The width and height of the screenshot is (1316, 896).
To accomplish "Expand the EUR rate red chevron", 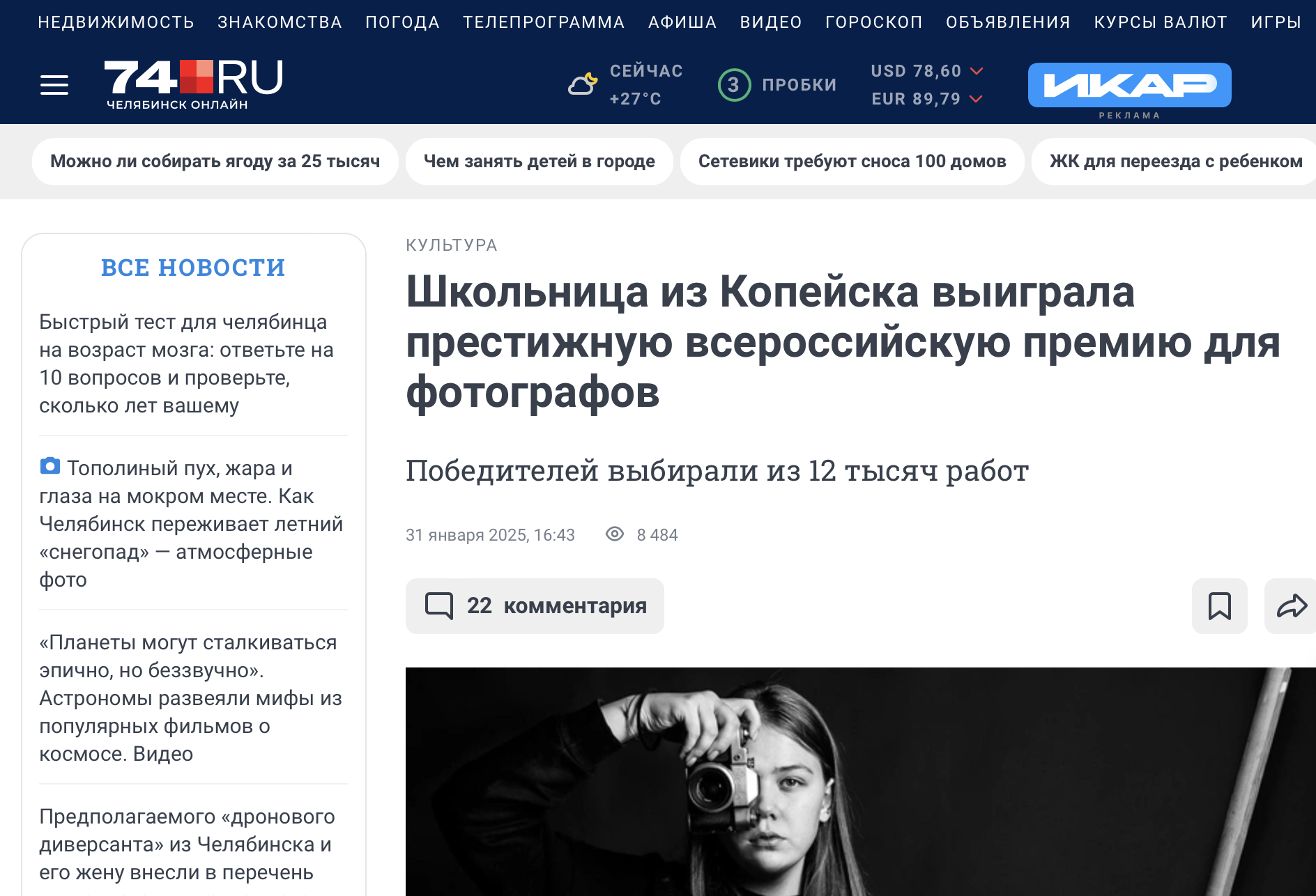I will pyautogui.click(x=977, y=99).
